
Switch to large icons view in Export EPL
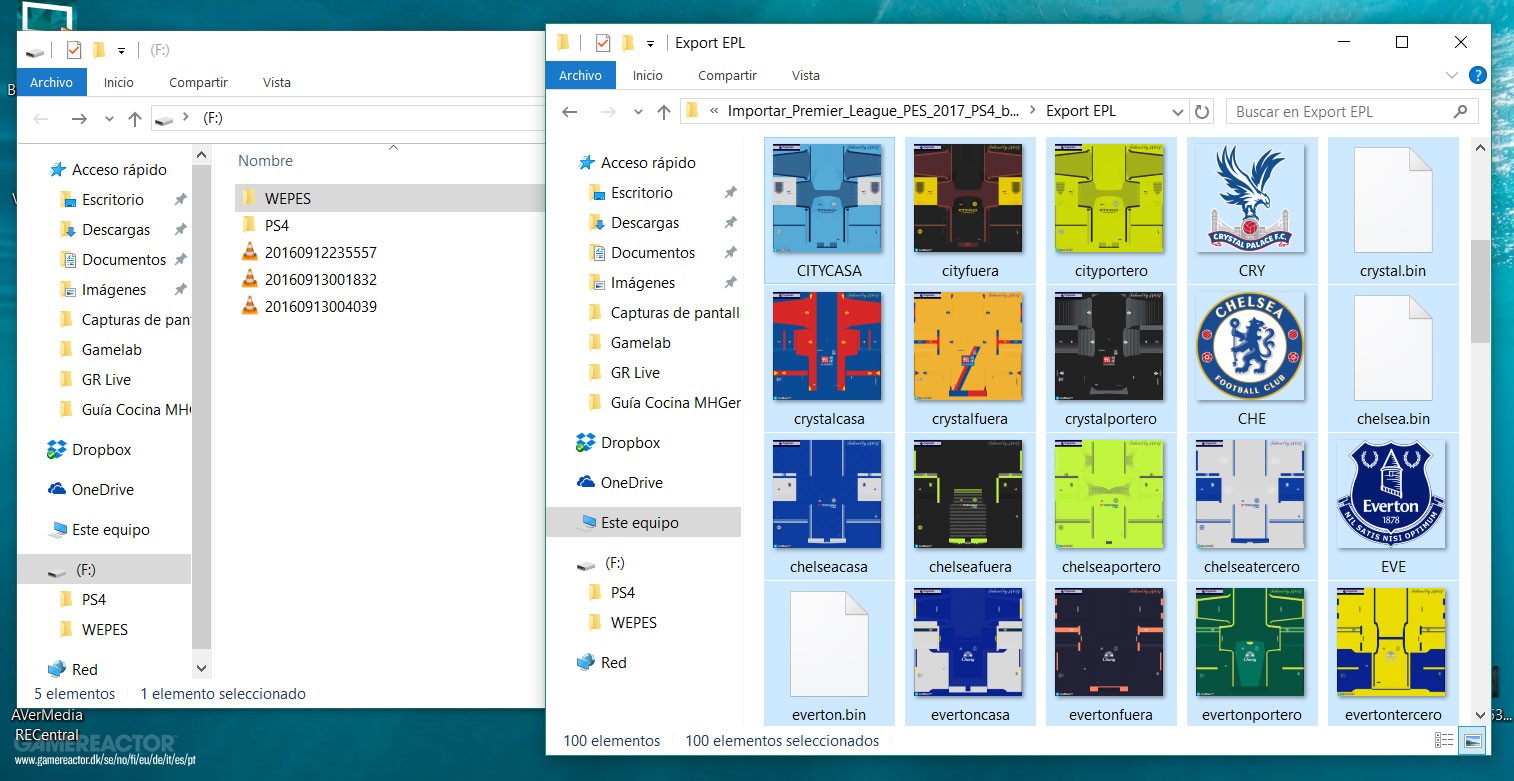pos(1472,741)
